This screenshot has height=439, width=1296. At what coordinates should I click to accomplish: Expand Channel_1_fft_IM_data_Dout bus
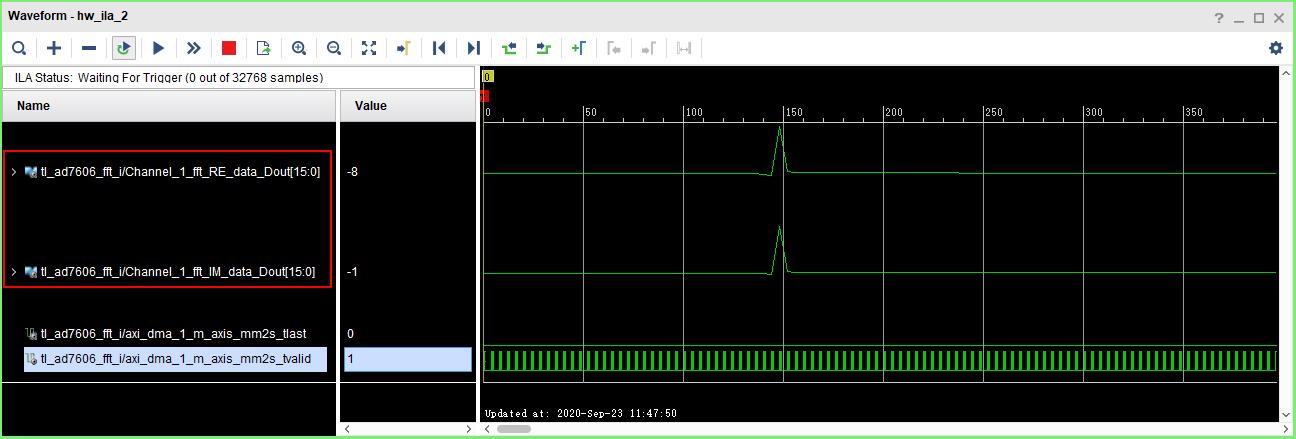click(x=13, y=272)
